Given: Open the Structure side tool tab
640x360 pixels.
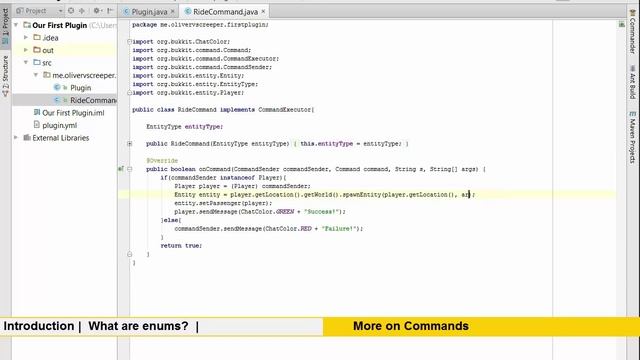Looking at the screenshot, I should point(5,75).
